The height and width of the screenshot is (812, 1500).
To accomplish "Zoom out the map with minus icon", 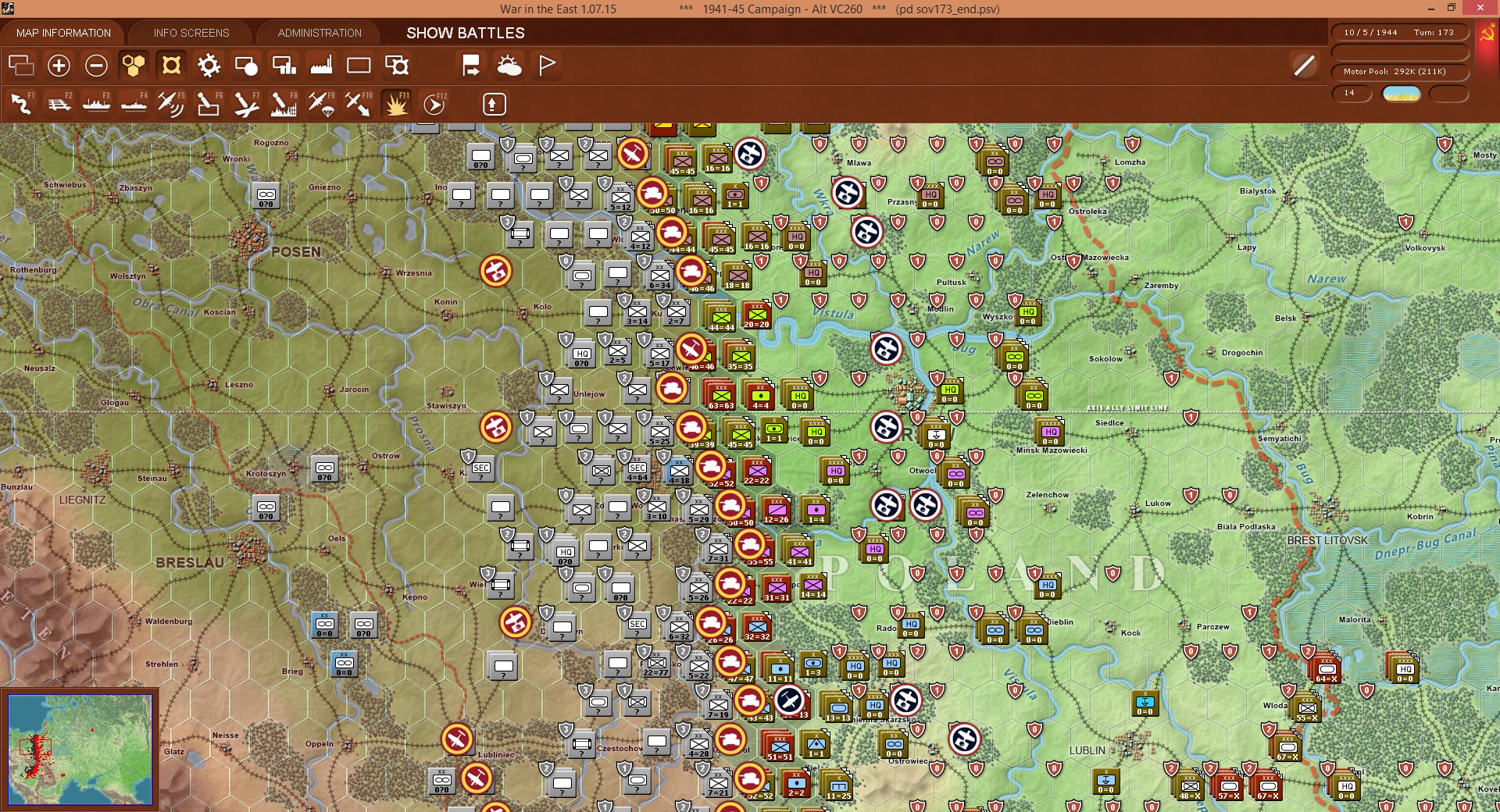I will pyautogui.click(x=96, y=66).
